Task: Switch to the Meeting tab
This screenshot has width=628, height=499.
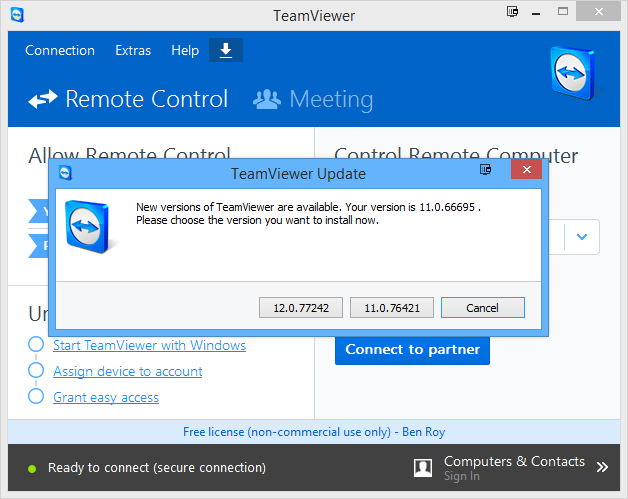Action: coord(313,99)
